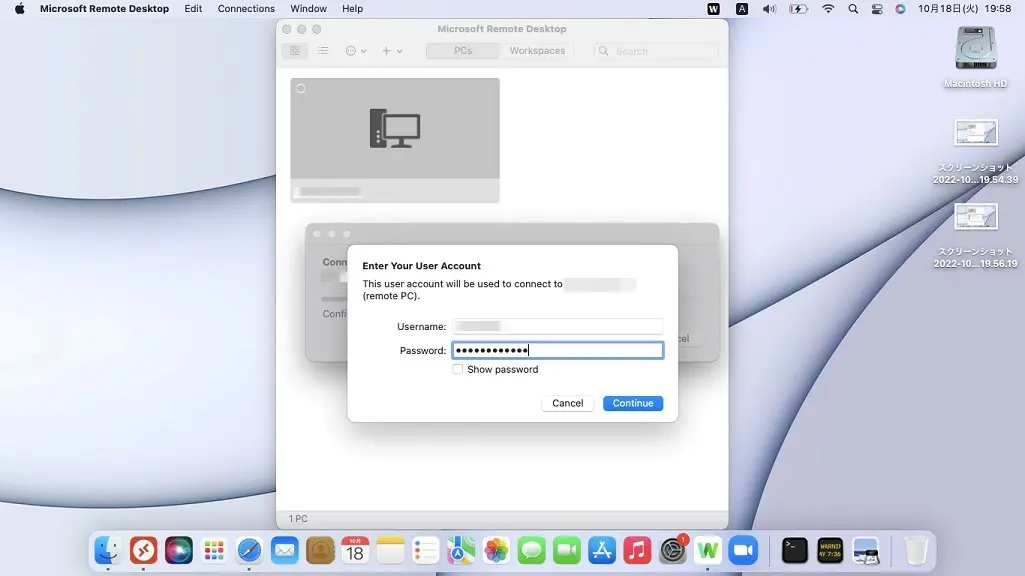Select the Workspaces tab
The height and width of the screenshot is (576, 1025).
click(x=537, y=51)
